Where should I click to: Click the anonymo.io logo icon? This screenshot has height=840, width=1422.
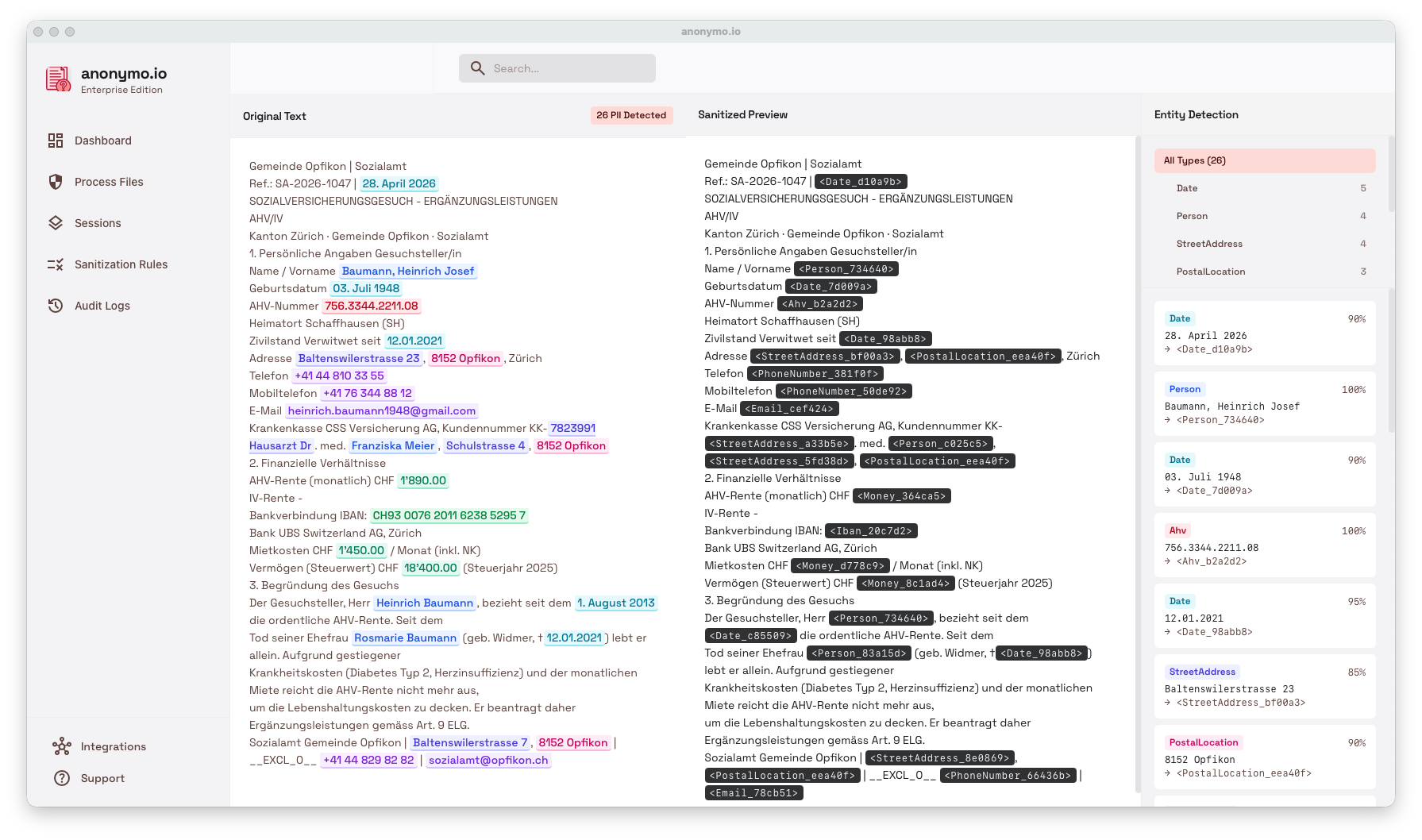pos(59,79)
